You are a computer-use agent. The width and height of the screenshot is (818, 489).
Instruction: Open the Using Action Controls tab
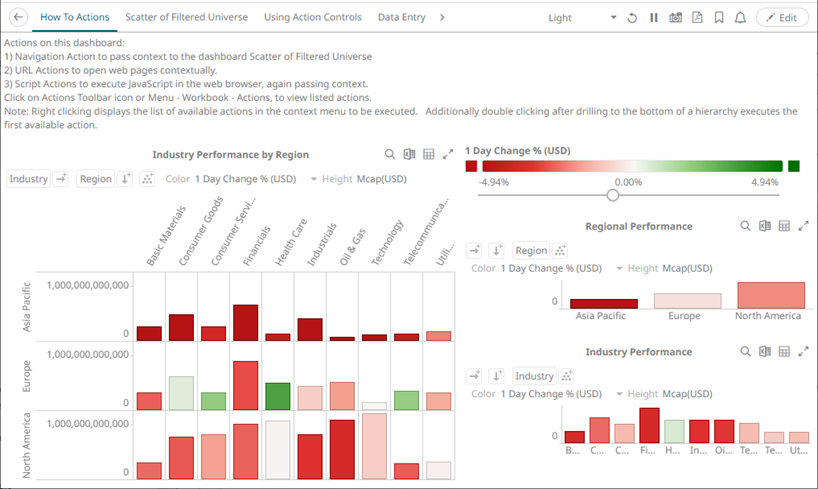click(314, 18)
